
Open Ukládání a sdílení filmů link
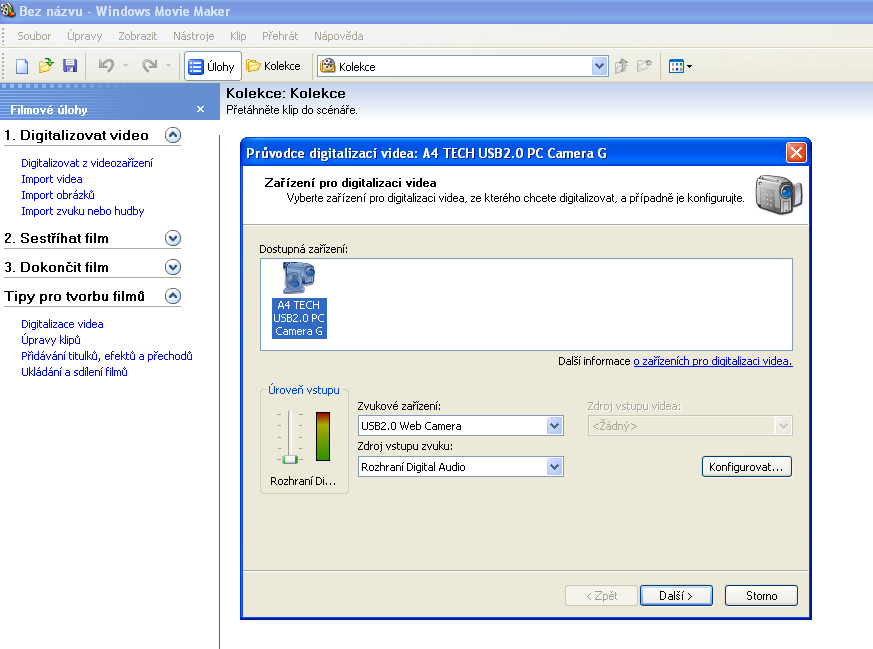(x=74, y=372)
